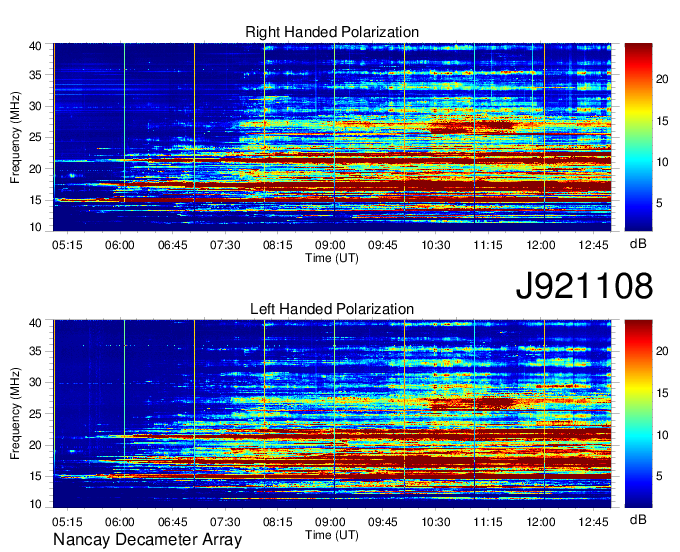
Task: Click 25 MHz tick of left-handed plot
Action: (x=35, y=414)
